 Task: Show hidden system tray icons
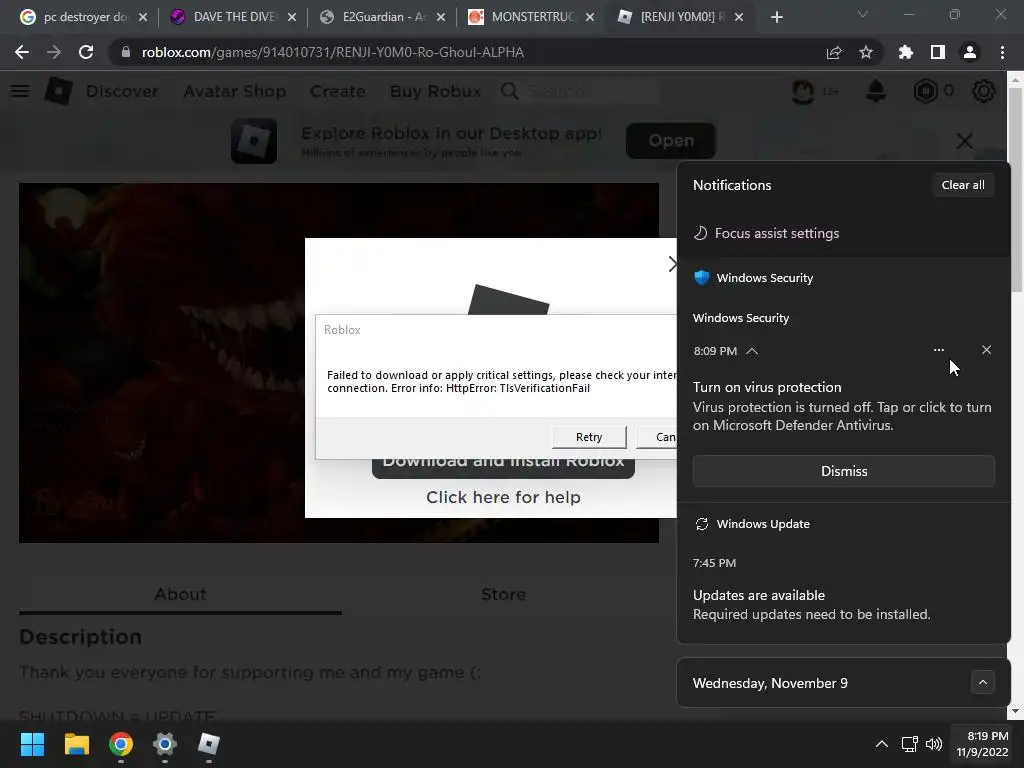(882, 744)
